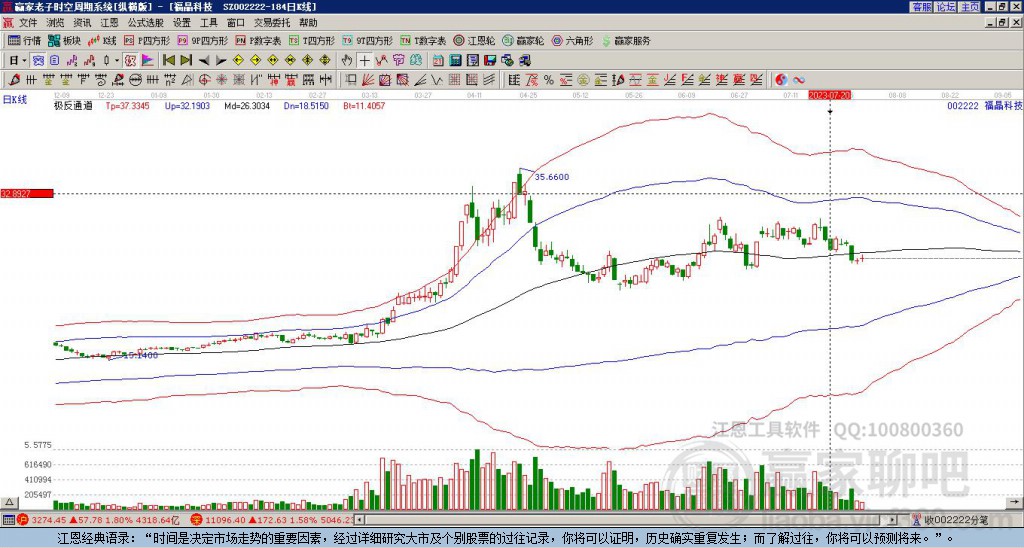Toggle the 权 adjusted-price button
Viewport: 1024px width, 548px height.
coord(130,61)
